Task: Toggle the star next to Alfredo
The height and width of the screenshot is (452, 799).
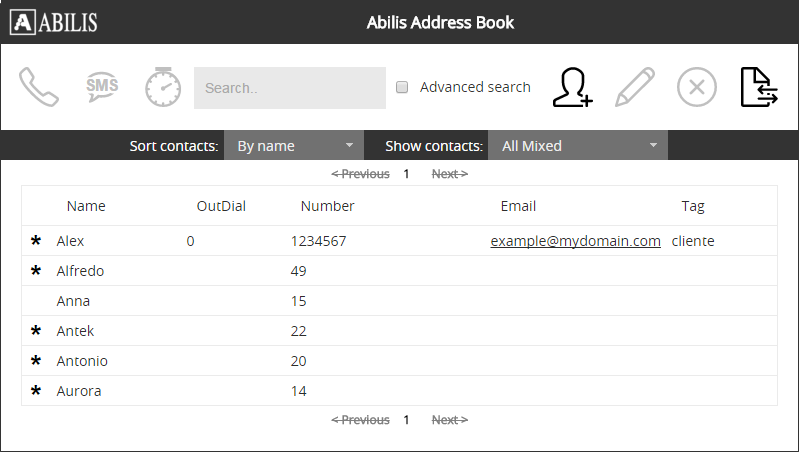Action: pos(37,271)
